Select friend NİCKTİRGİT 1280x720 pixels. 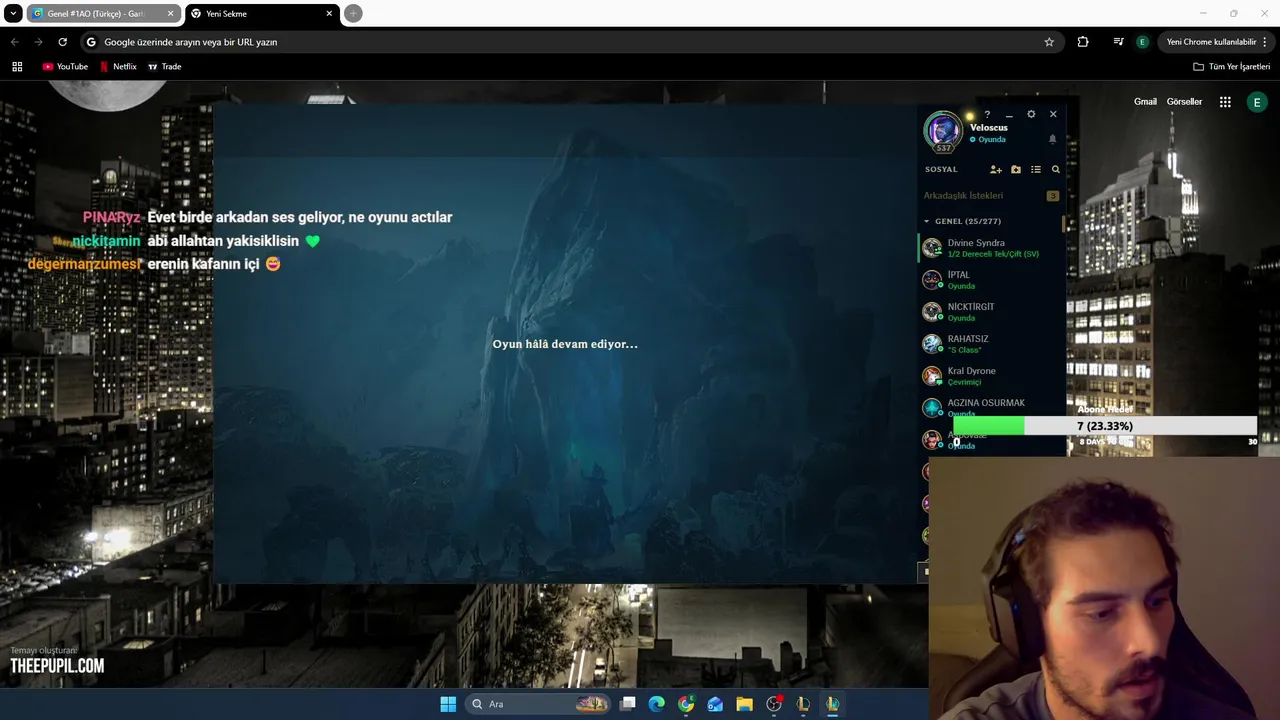click(x=991, y=312)
